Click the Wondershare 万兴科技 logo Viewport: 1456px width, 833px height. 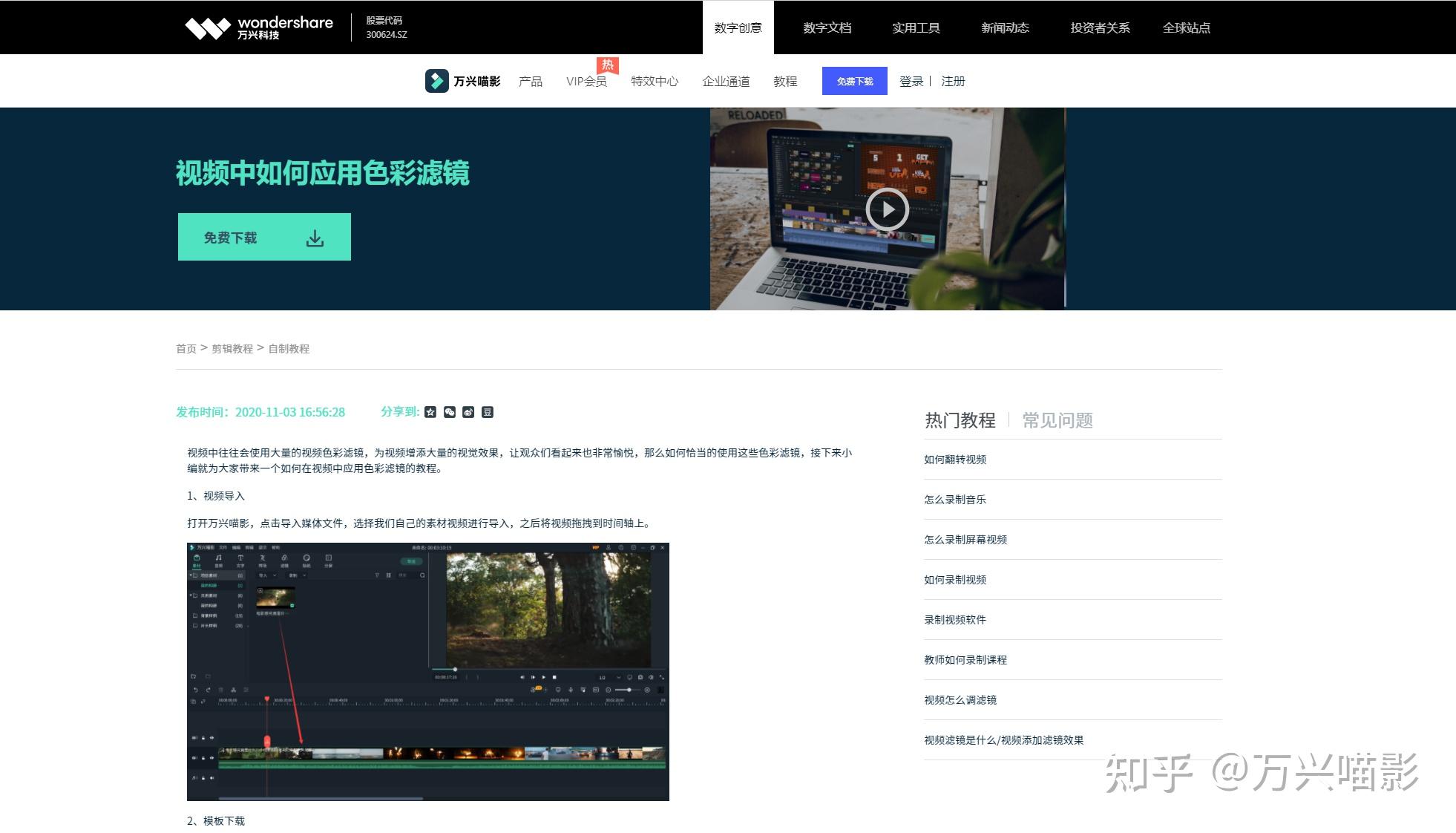259,27
